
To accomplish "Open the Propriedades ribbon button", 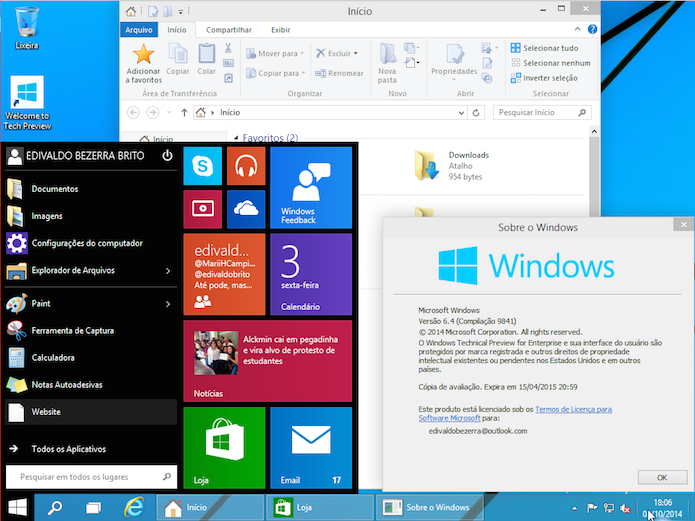I will tap(454, 63).
